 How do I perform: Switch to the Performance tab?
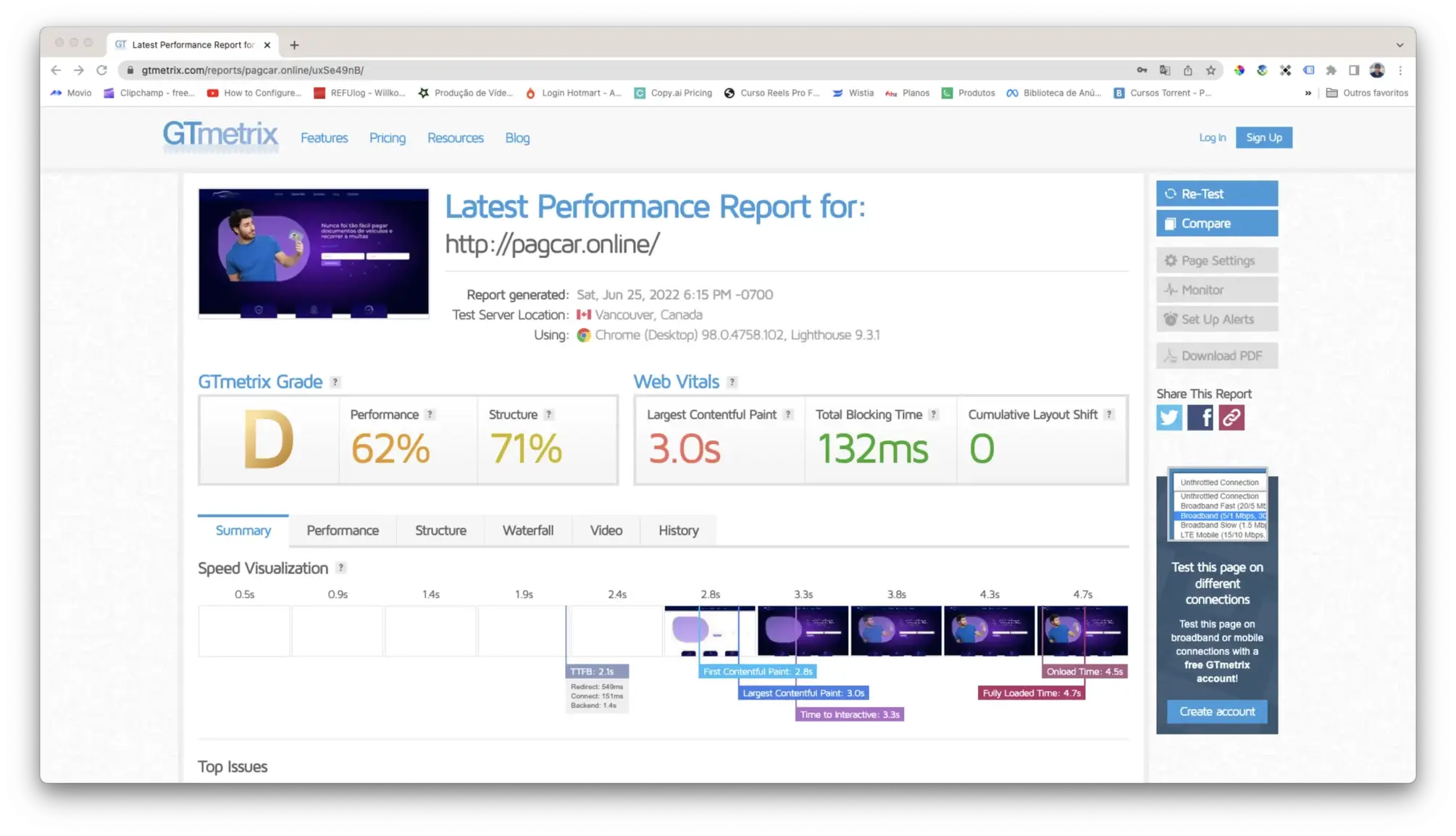point(343,530)
